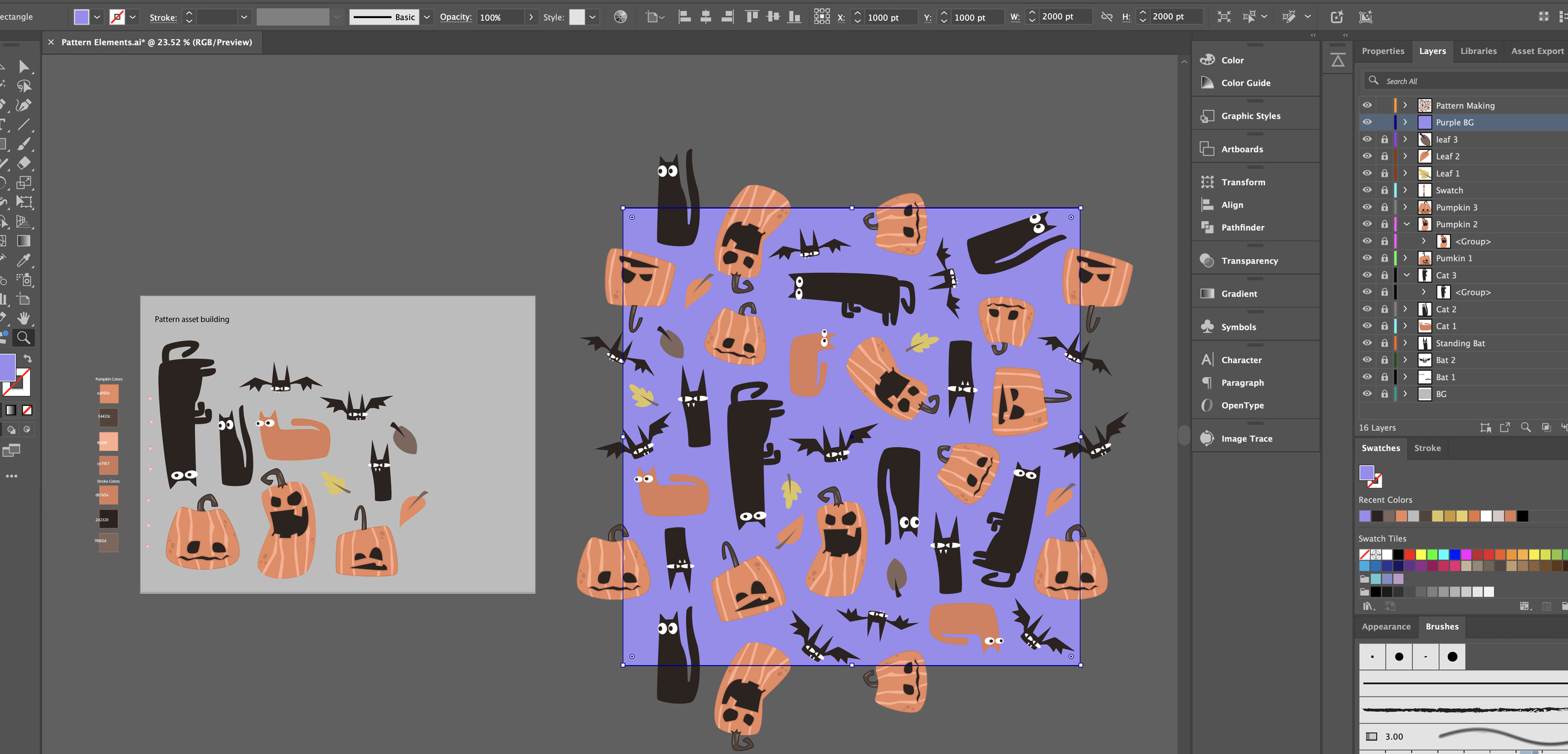
Task: Switch to the Properties tab
Action: coord(1382,51)
